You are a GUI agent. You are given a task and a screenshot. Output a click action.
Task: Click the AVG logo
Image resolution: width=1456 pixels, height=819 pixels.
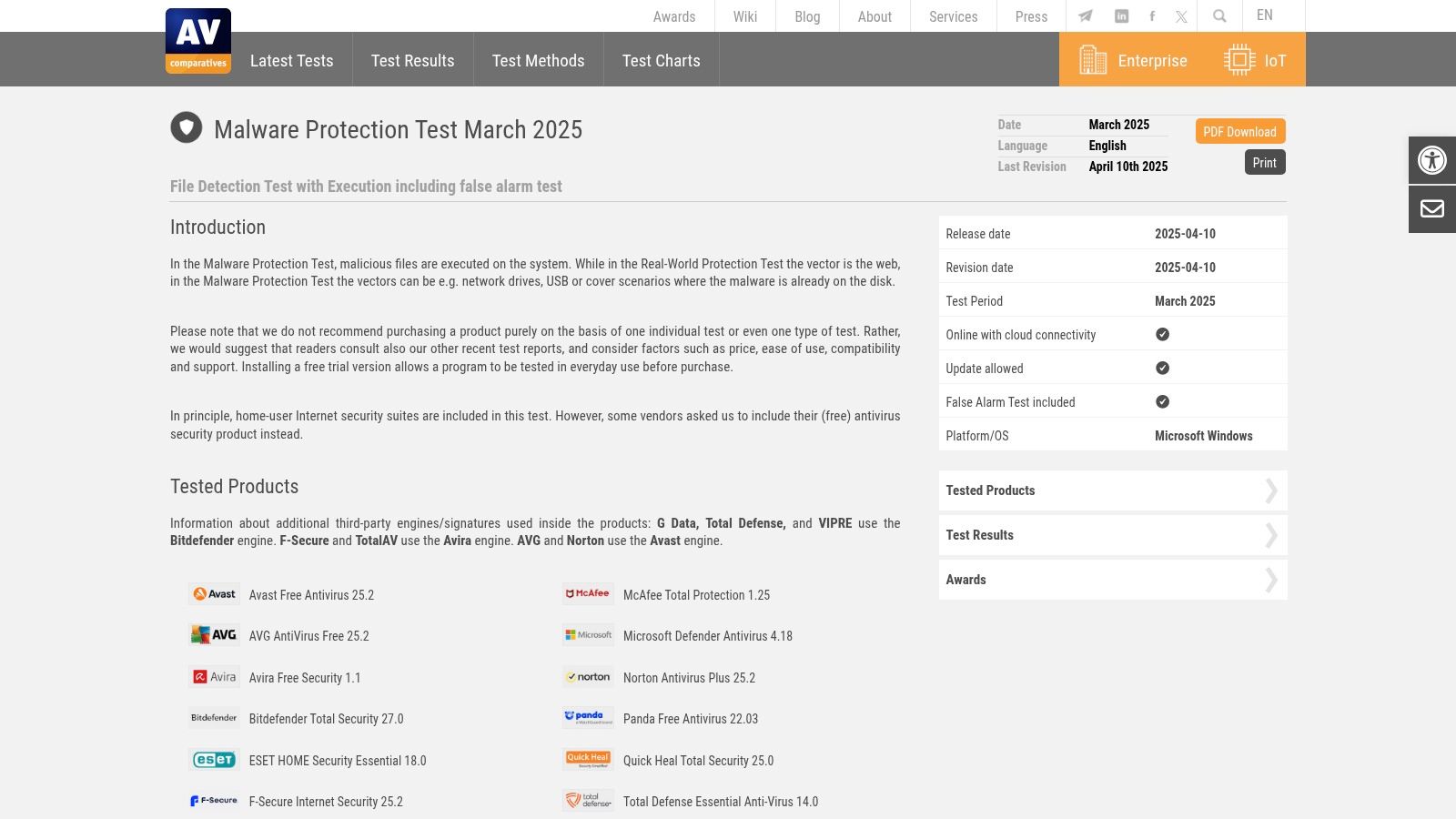coord(214,635)
